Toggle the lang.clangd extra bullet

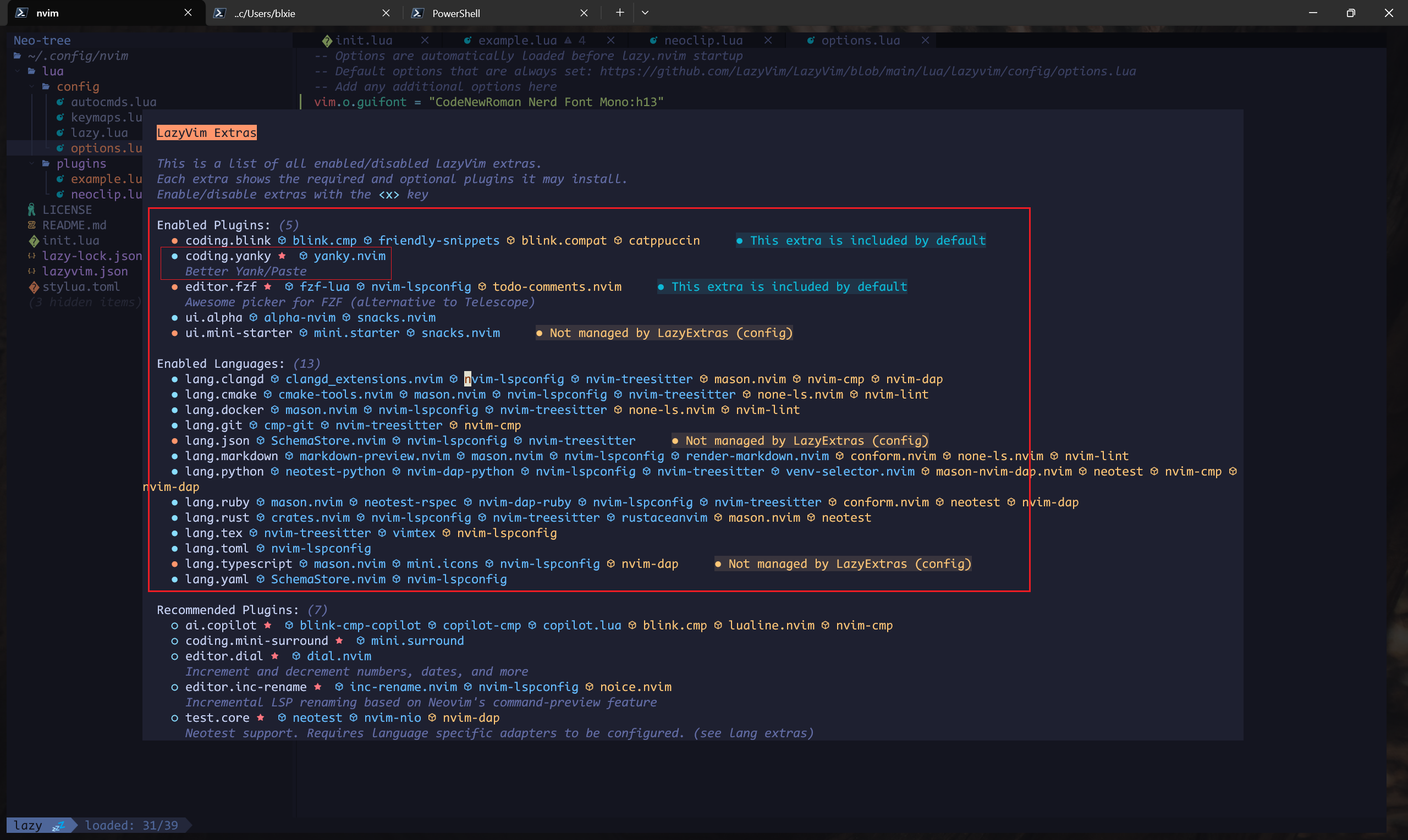coord(174,379)
